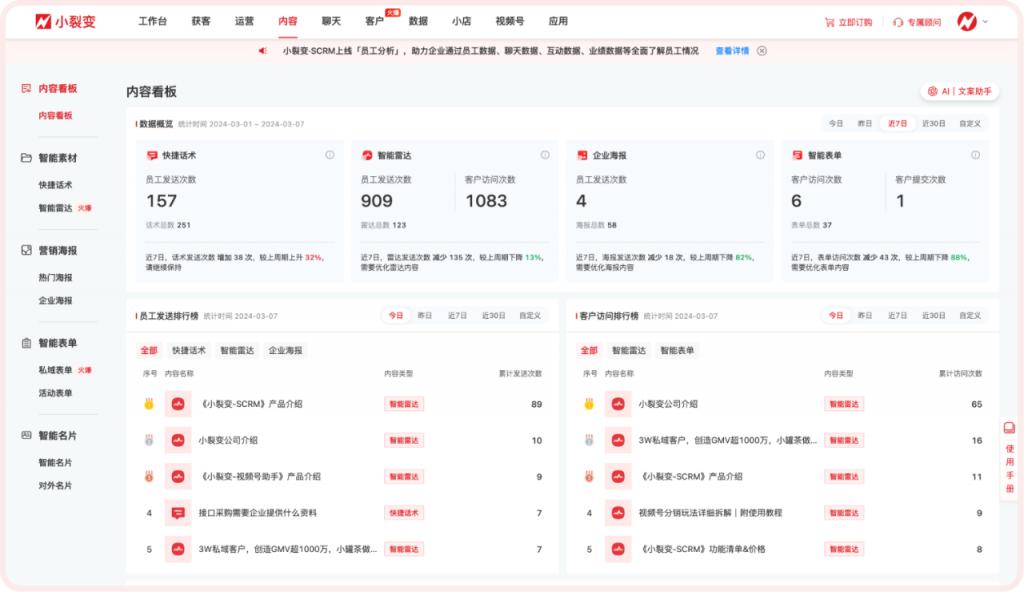
Task: Select 近7日 in 客户访问排行榜 range
Action: click(x=897, y=316)
